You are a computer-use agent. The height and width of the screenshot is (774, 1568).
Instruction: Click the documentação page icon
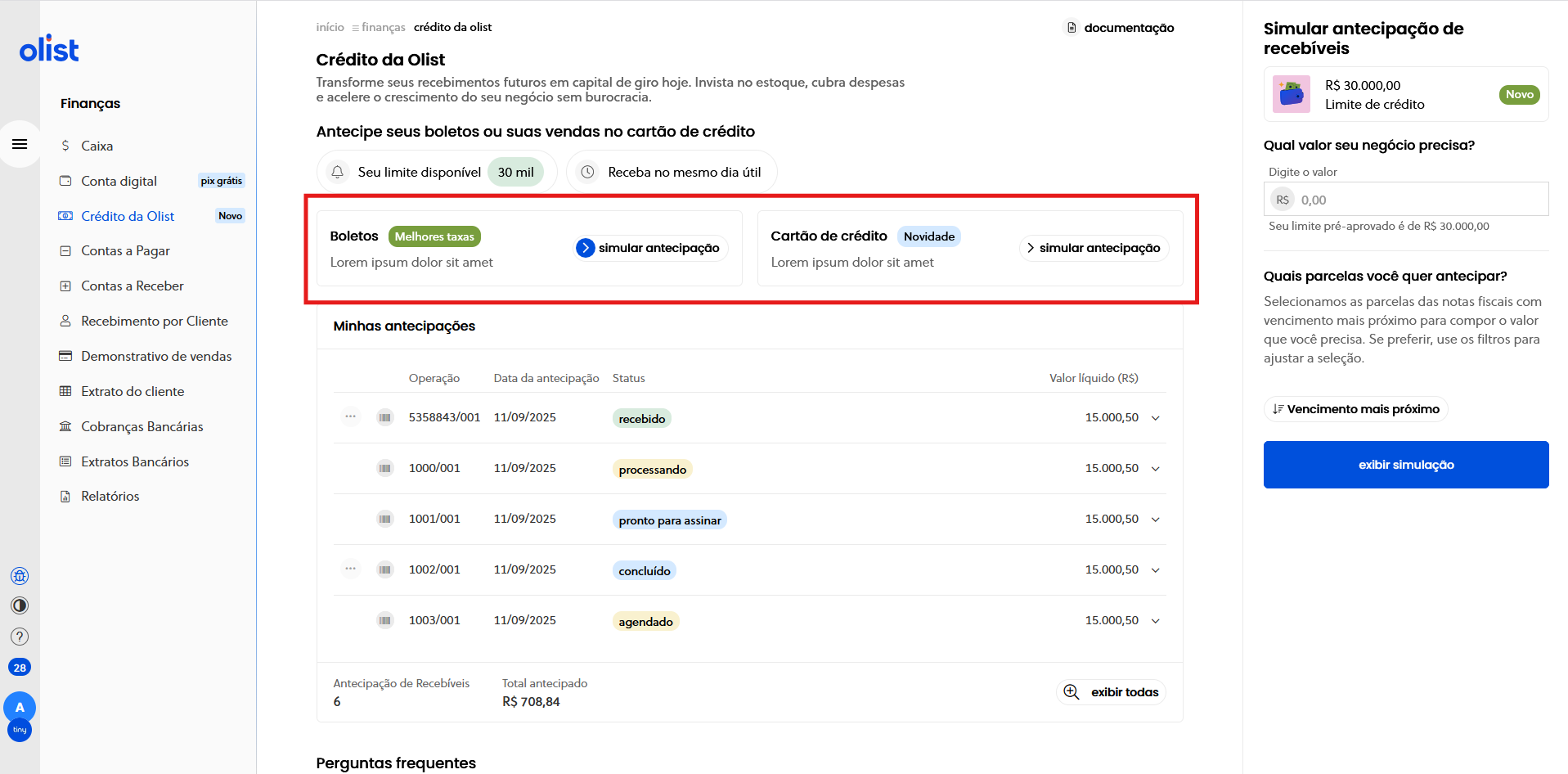[x=1072, y=28]
